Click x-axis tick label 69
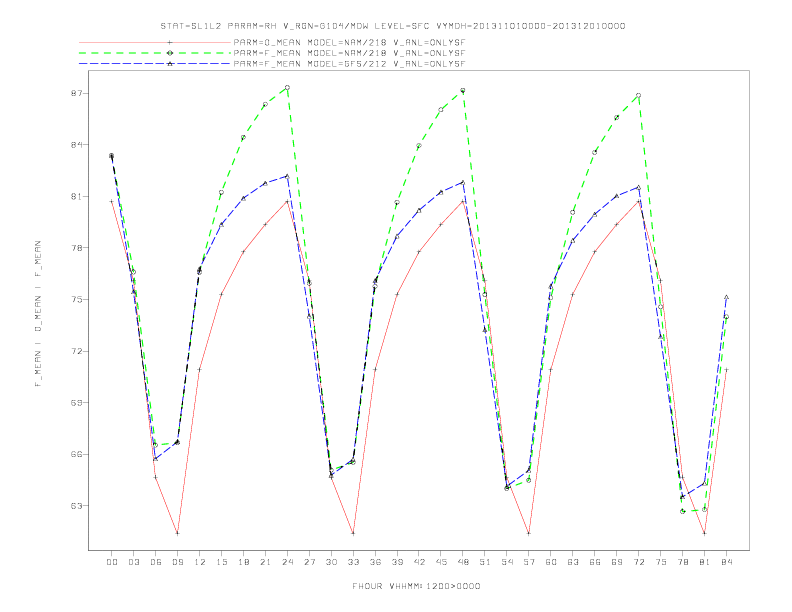Viewport: 792px width, 612px height. (617, 562)
